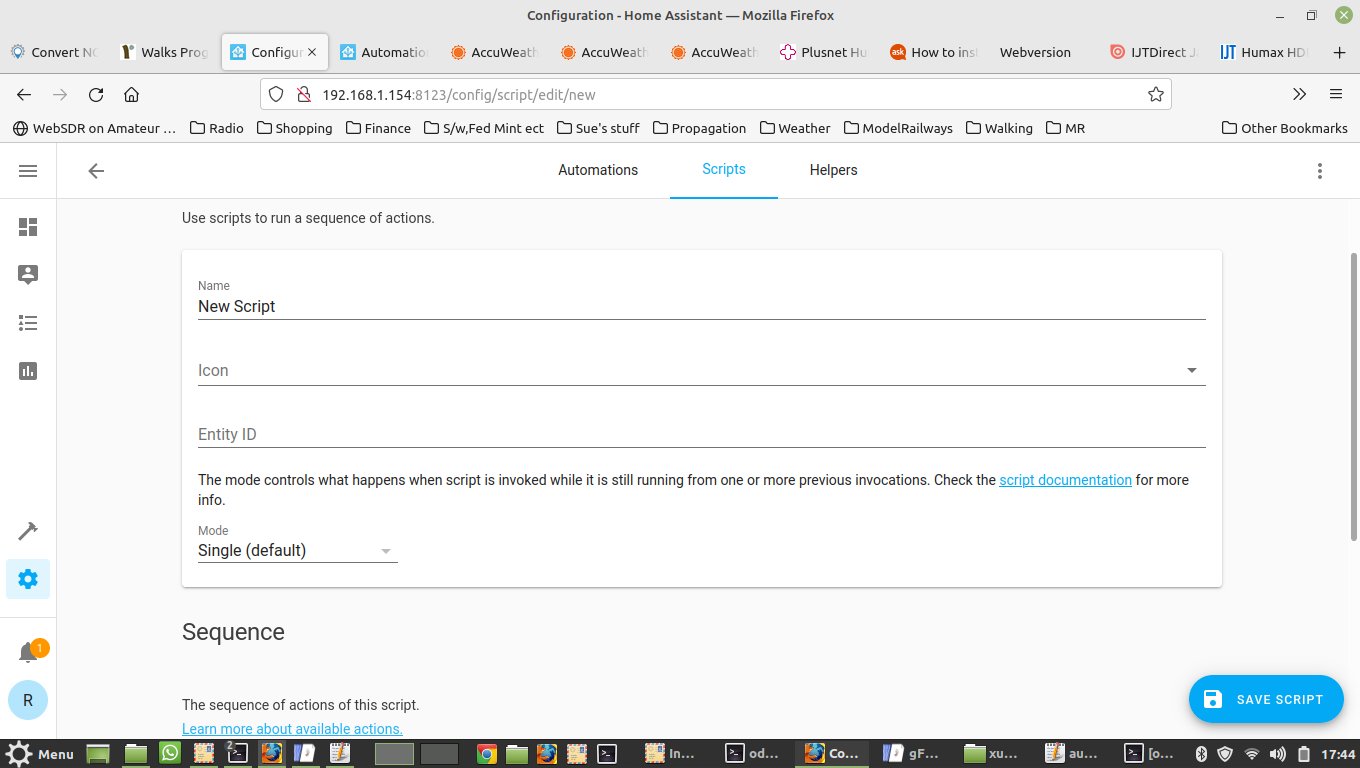Open Developer Tools via the hammer icon
Screen dimensions: 1360x768
click(x=28, y=530)
